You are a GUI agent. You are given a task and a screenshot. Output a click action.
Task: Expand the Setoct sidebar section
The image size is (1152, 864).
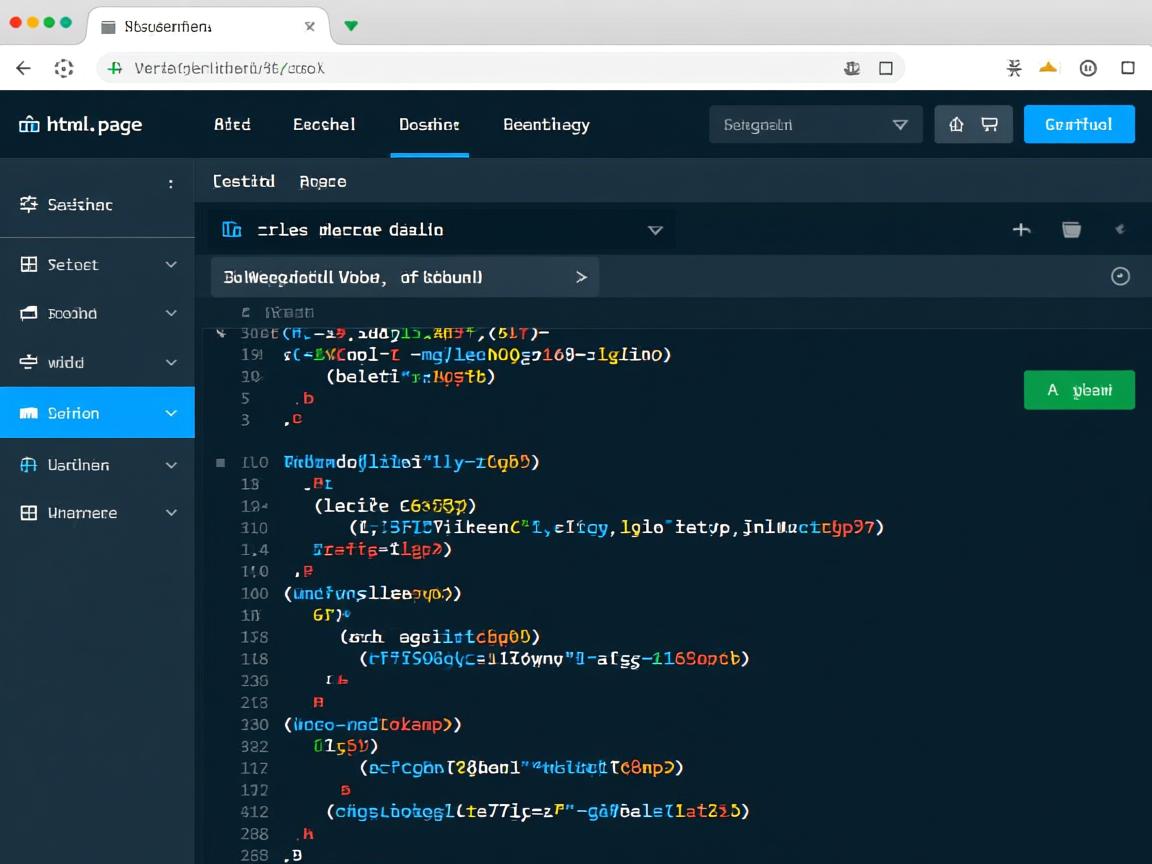[97, 265]
